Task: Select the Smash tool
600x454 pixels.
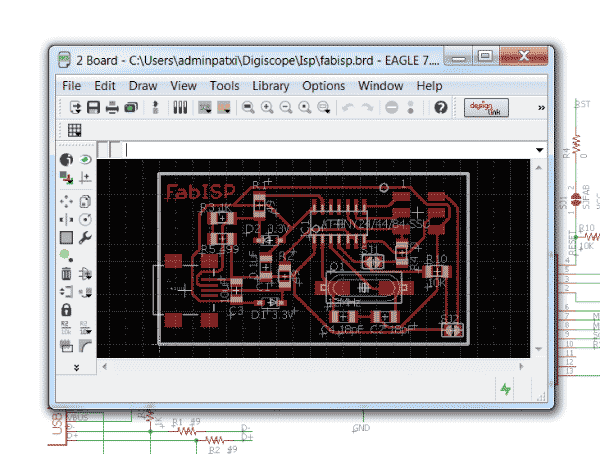Action: click(66, 346)
